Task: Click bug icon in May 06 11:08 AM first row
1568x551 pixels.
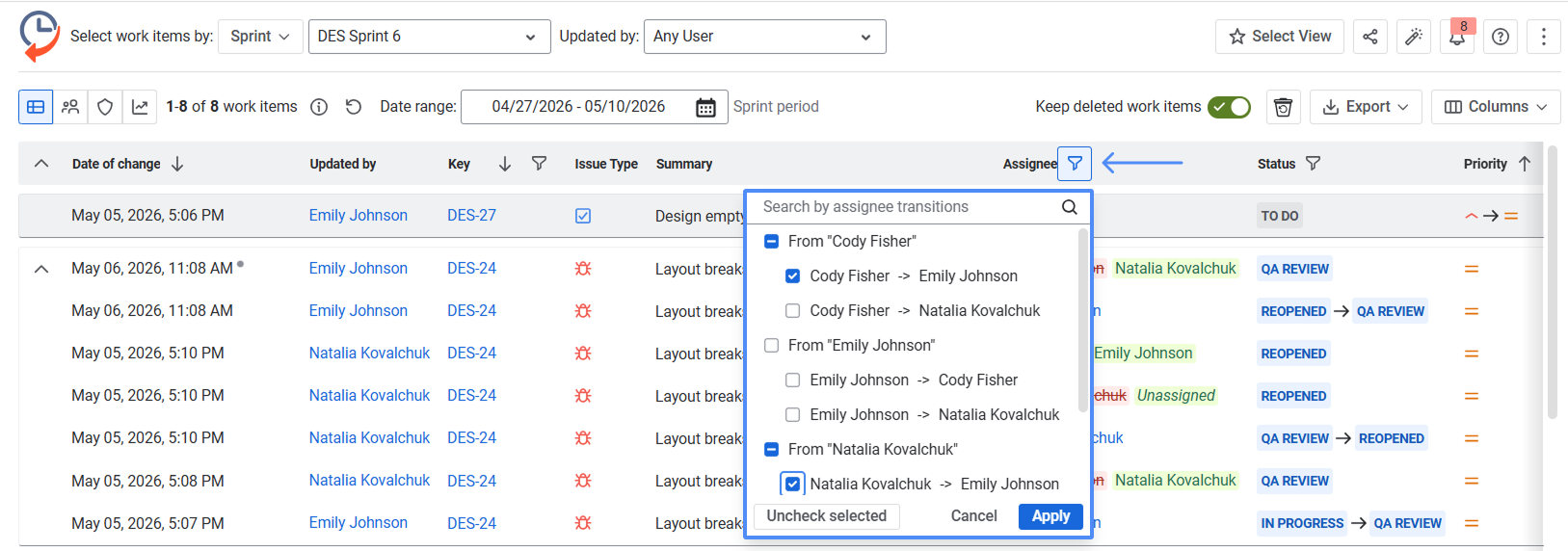Action: pos(583,269)
